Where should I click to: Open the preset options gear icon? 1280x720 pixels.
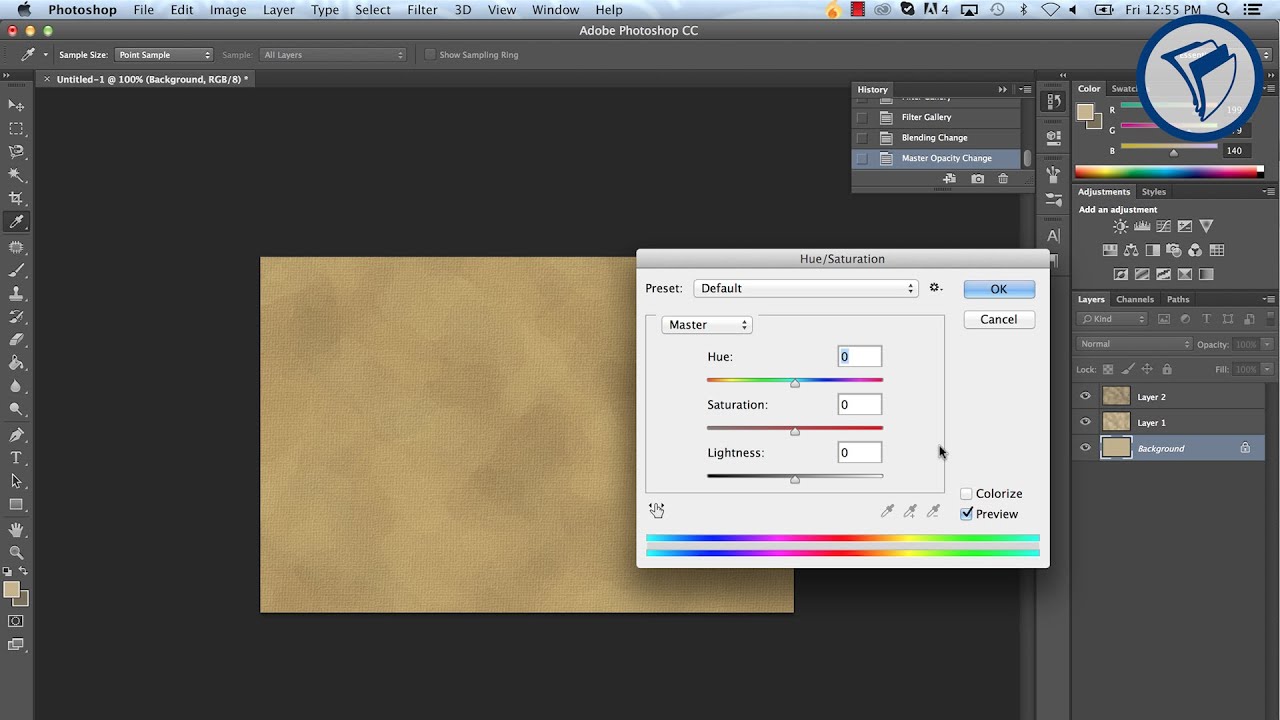click(936, 288)
